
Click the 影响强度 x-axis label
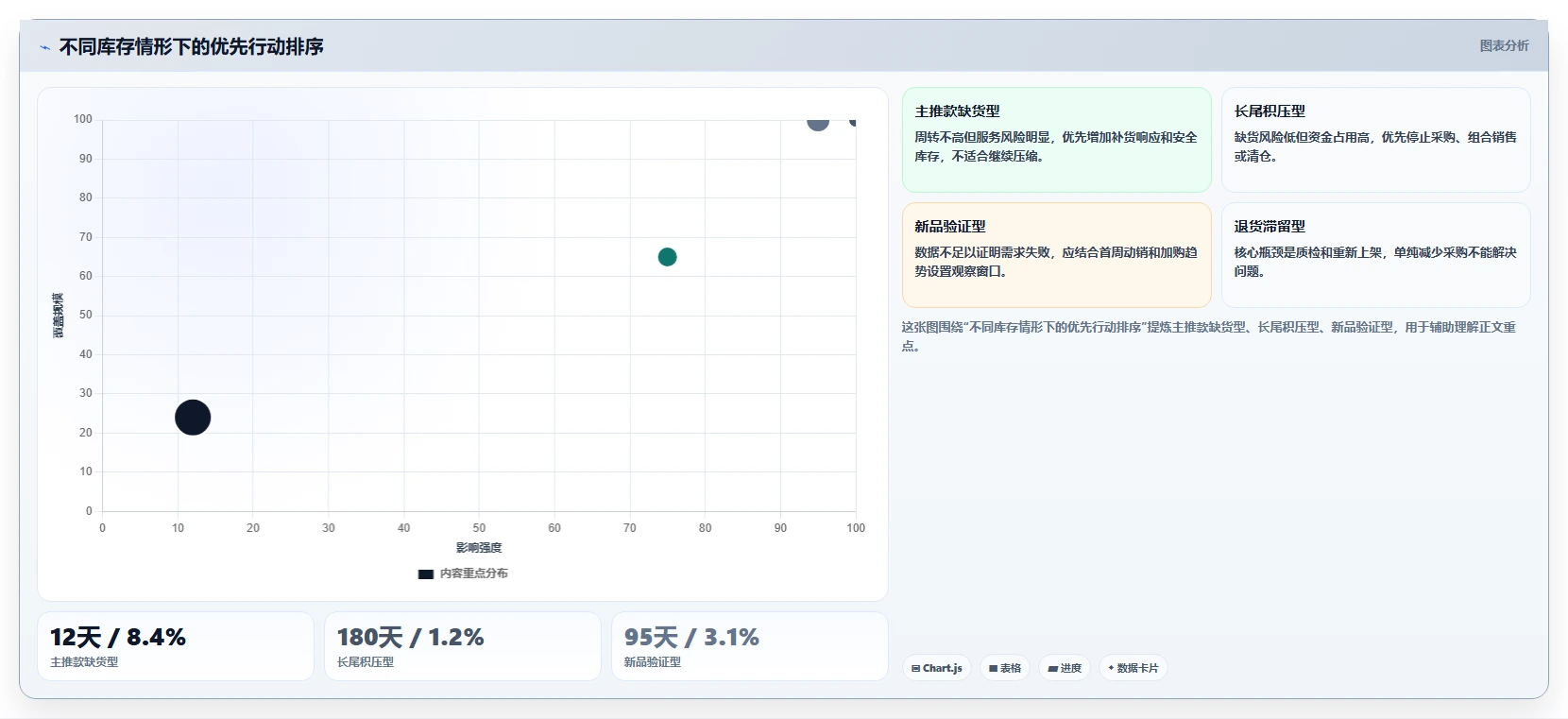479,548
